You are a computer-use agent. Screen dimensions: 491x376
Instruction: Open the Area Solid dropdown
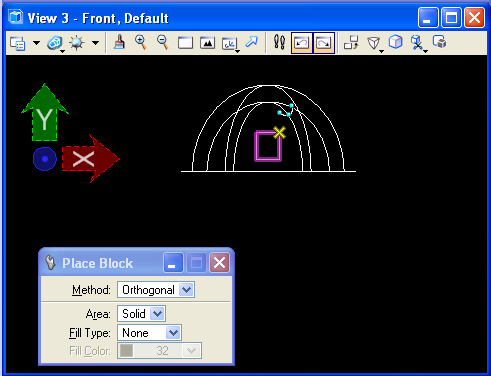tap(141, 314)
